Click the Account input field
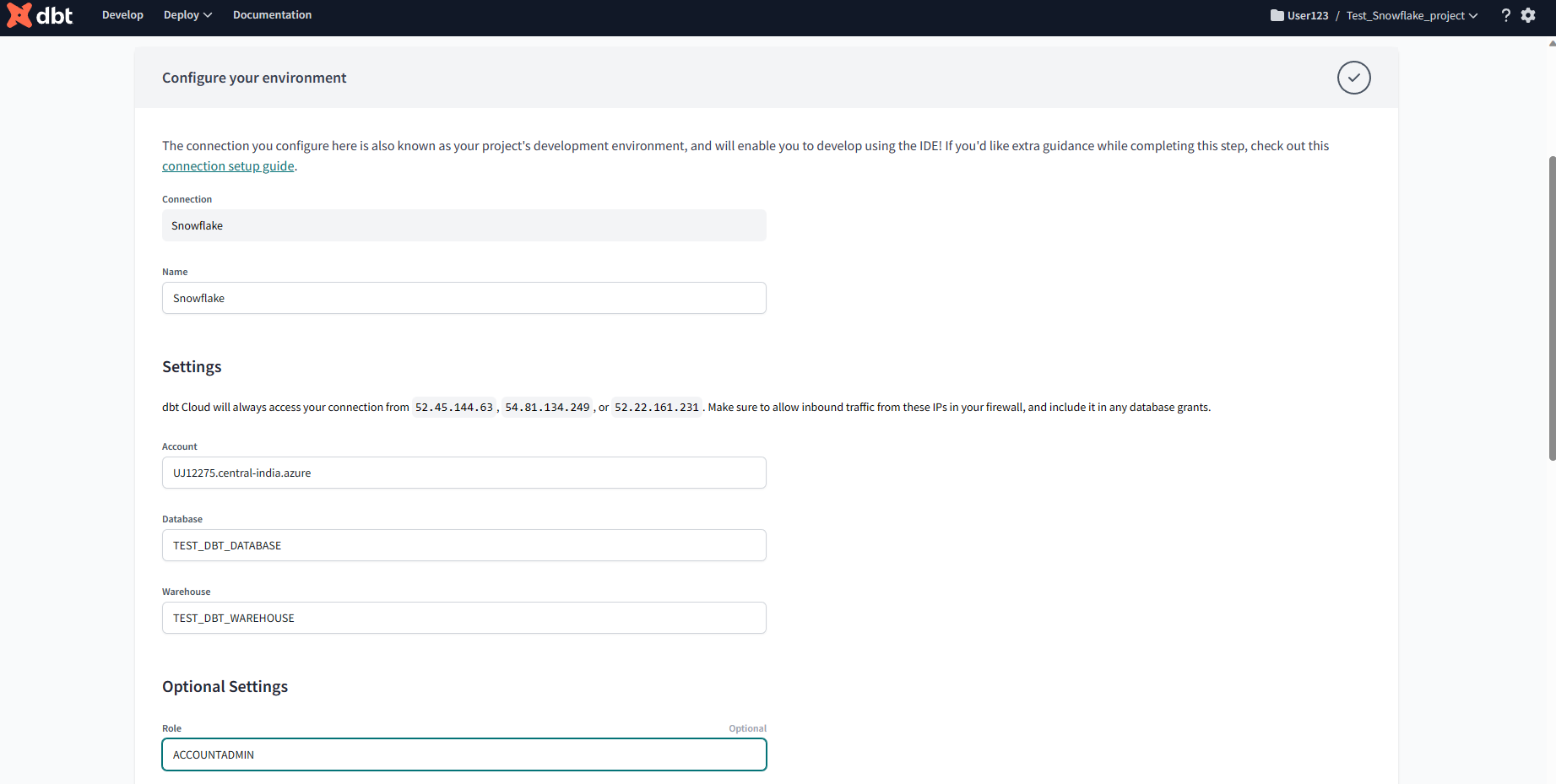This screenshot has width=1556, height=784. (464, 473)
